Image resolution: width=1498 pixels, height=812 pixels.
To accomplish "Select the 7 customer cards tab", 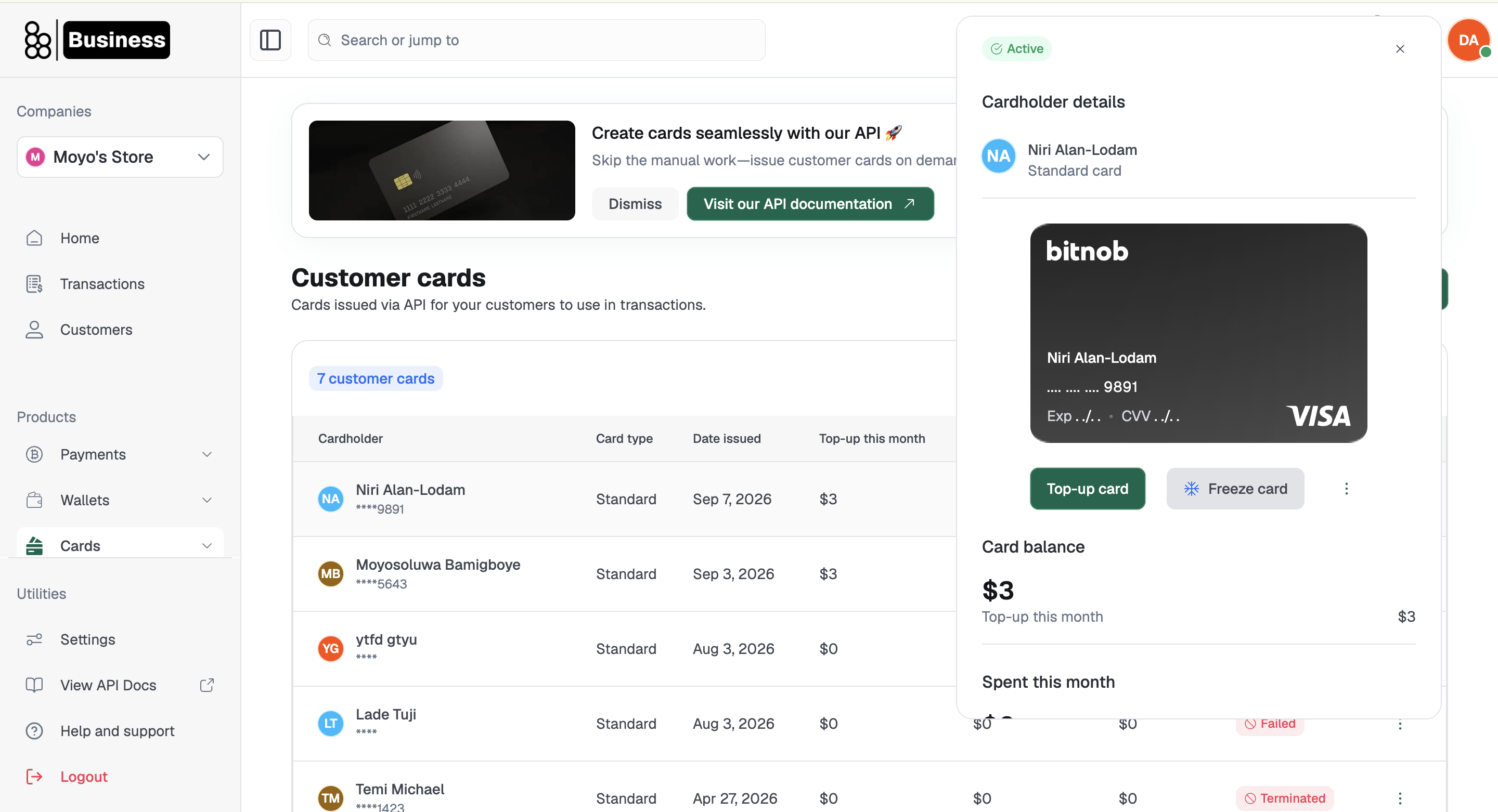I will pos(376,378).
